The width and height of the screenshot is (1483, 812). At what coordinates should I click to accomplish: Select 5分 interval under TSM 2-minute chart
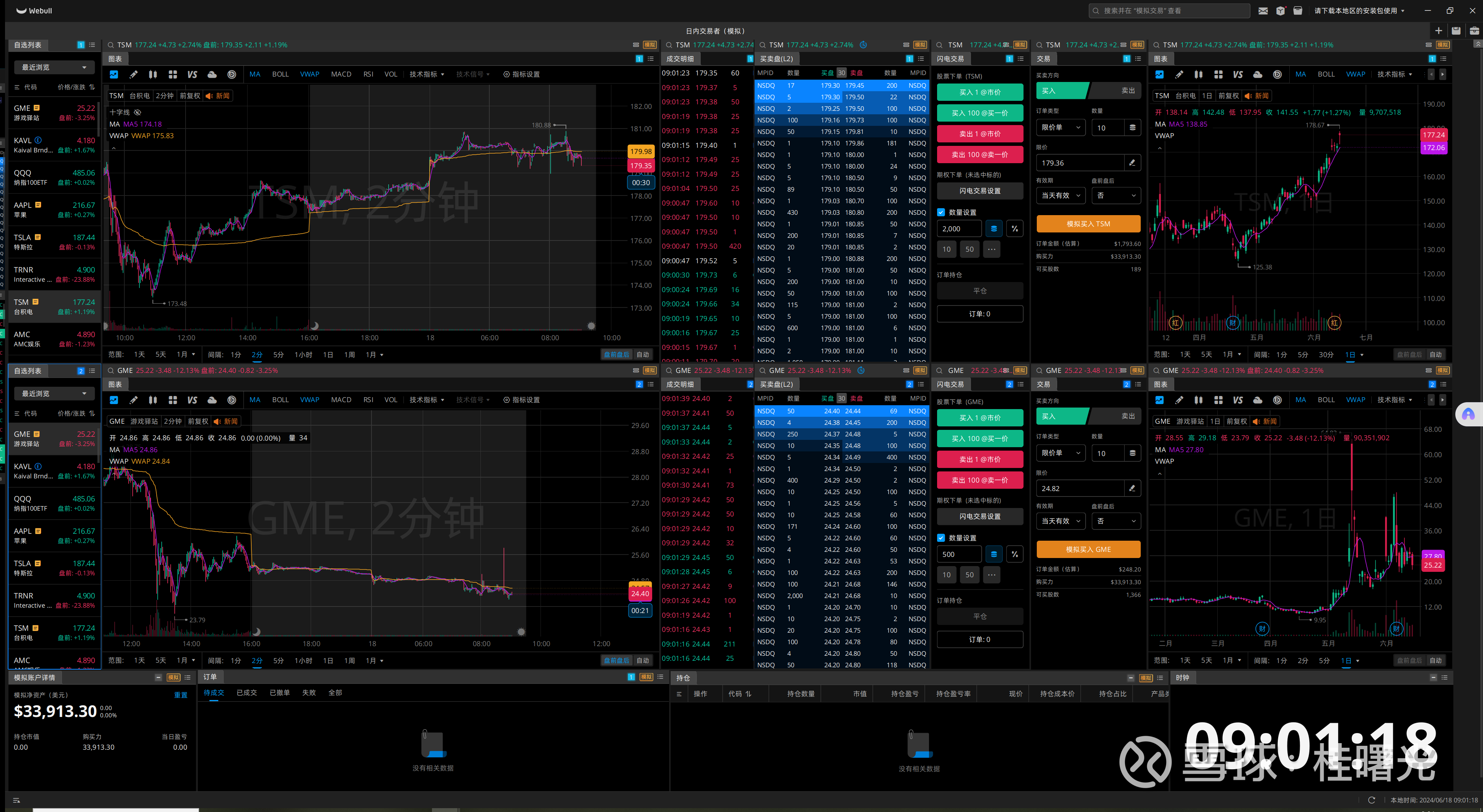coord(279,354)
